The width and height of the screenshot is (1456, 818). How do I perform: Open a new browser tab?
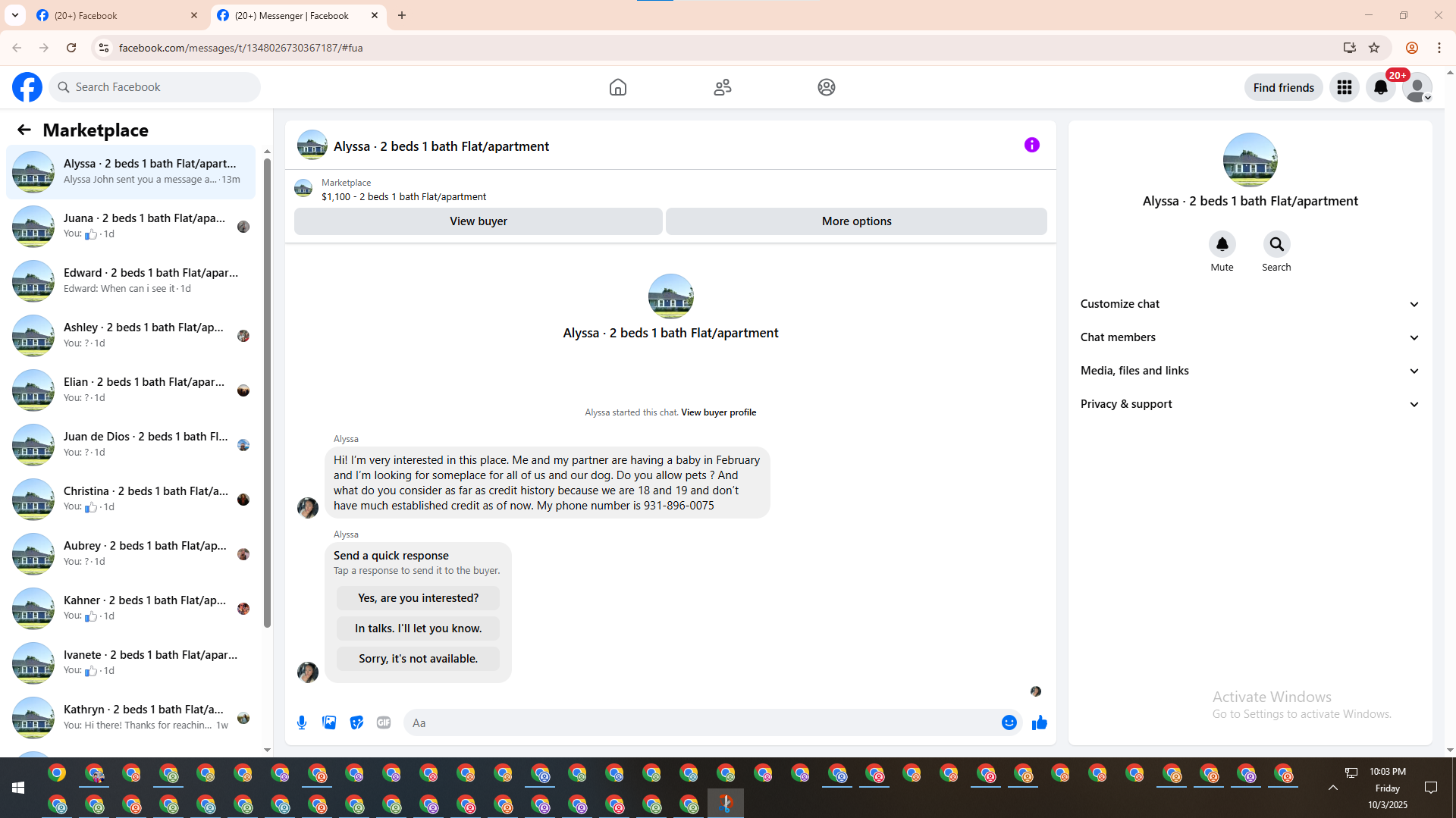pyautogui.click(x=402, y=15)
